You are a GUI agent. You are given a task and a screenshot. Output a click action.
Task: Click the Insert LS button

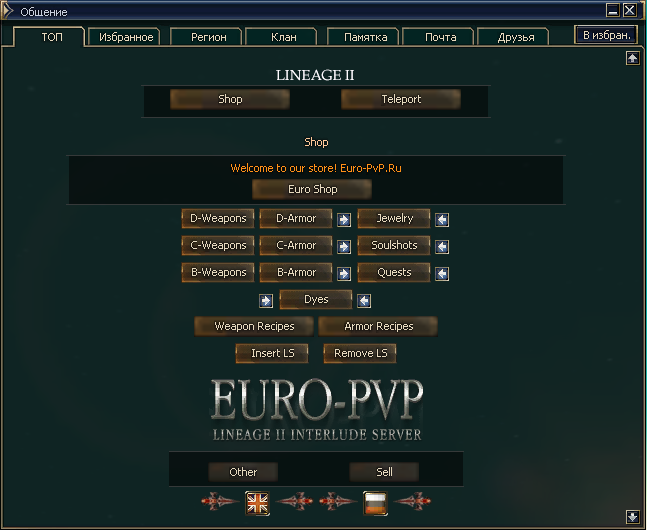[272, 353]
